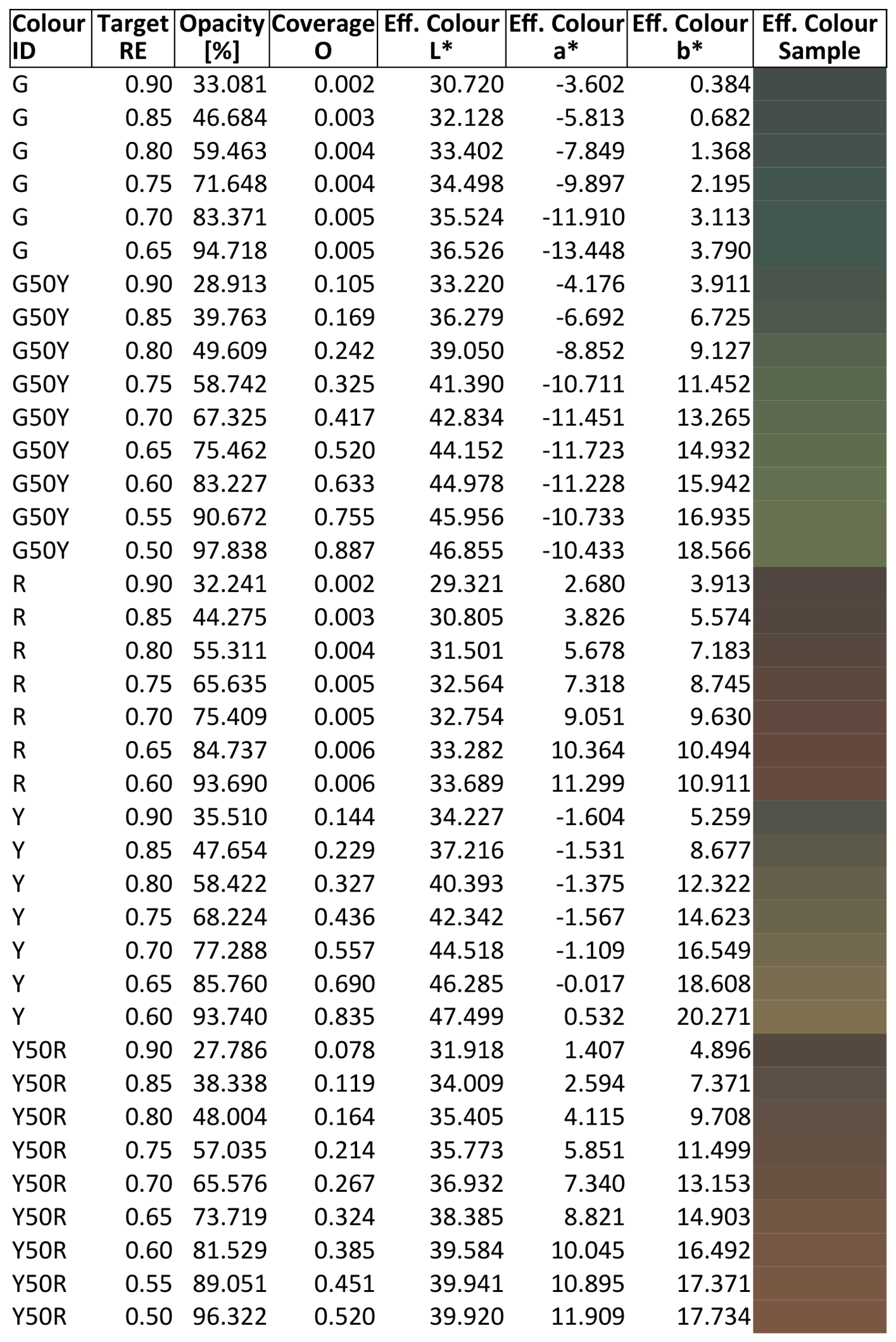
Task: Select the Colour ID column header
Action: [51, 38]
